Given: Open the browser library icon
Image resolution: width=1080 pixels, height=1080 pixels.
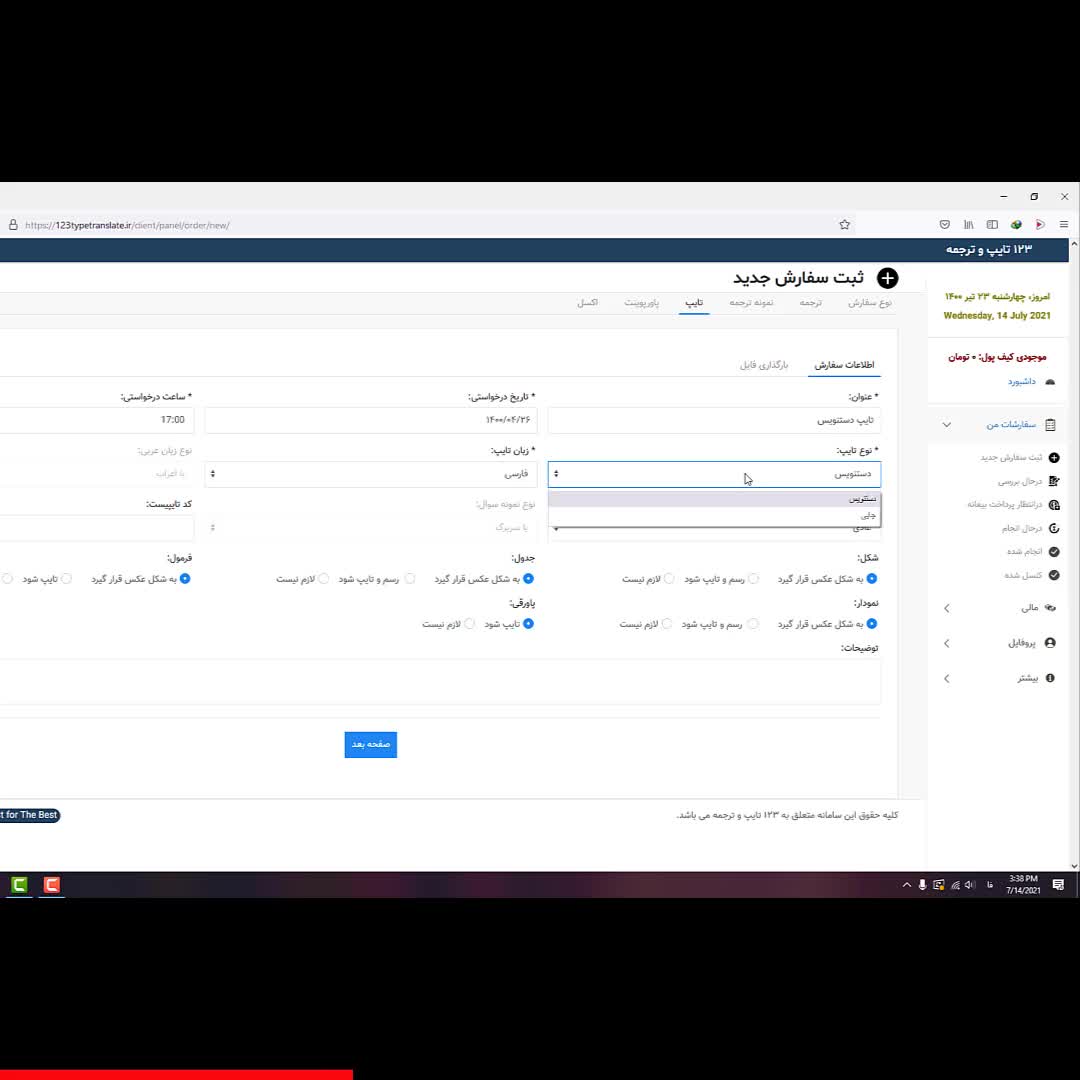Looking at the screenshot, I should click(x=968, y=225).
